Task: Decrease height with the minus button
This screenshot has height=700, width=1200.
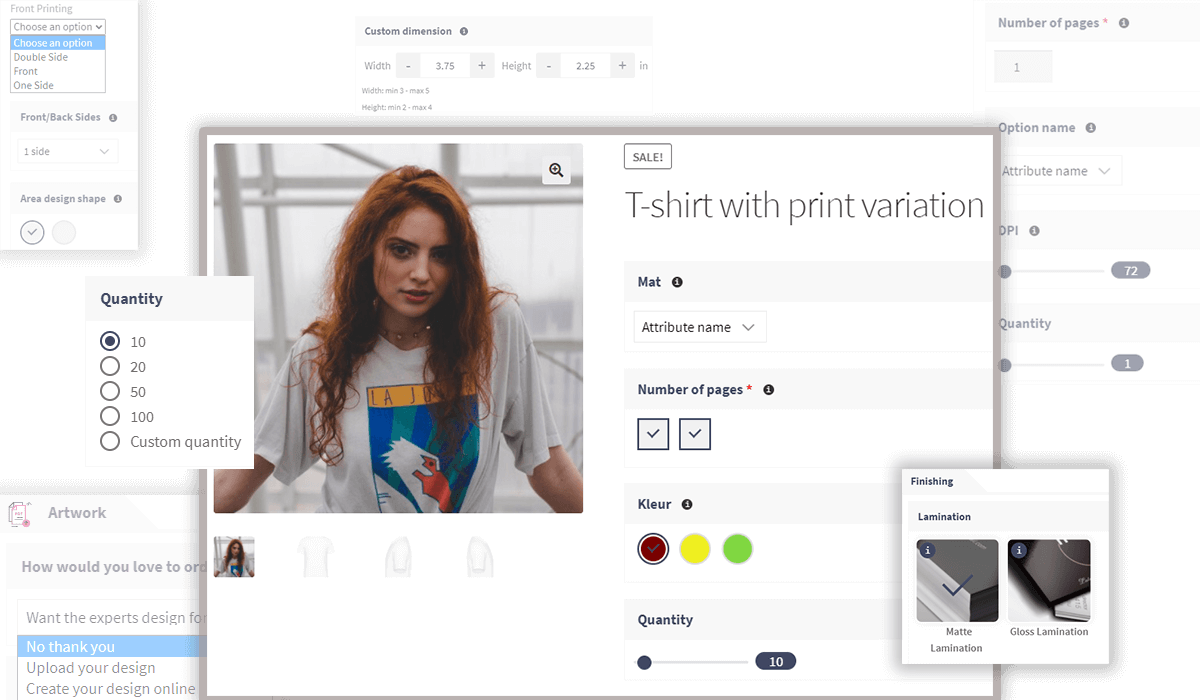Action: point(548,66)
